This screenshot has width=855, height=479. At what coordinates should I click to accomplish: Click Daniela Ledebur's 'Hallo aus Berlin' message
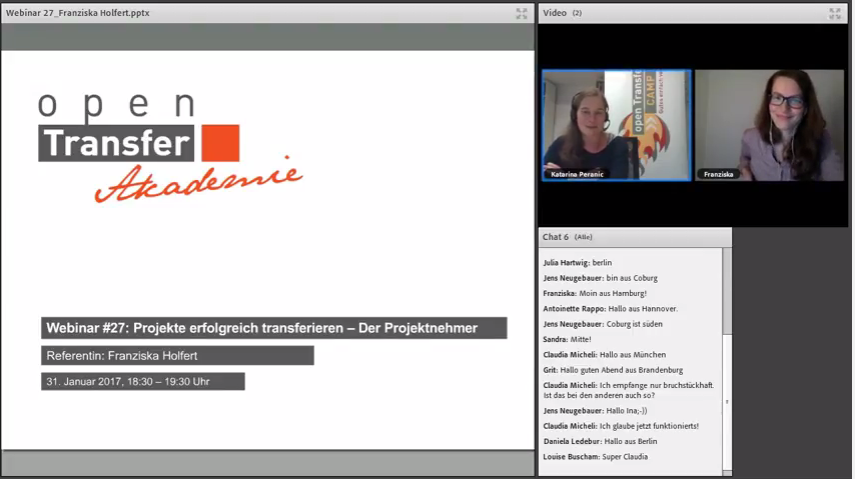(600, 441)
